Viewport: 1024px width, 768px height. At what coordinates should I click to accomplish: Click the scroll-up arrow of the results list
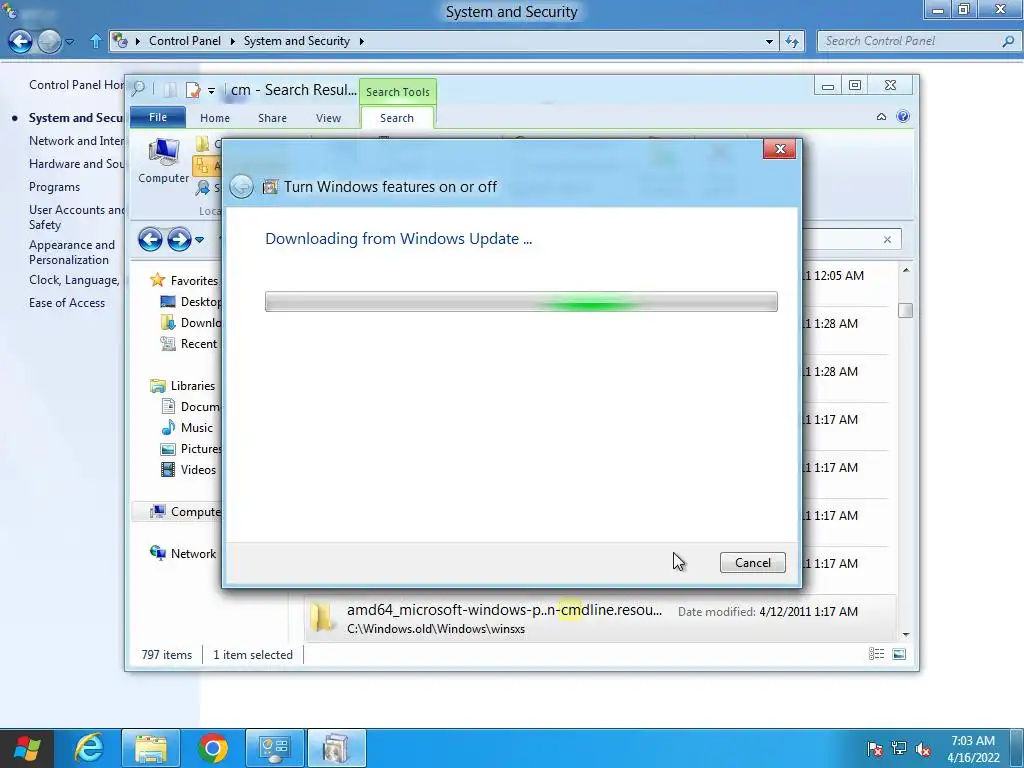coord(906,270)
